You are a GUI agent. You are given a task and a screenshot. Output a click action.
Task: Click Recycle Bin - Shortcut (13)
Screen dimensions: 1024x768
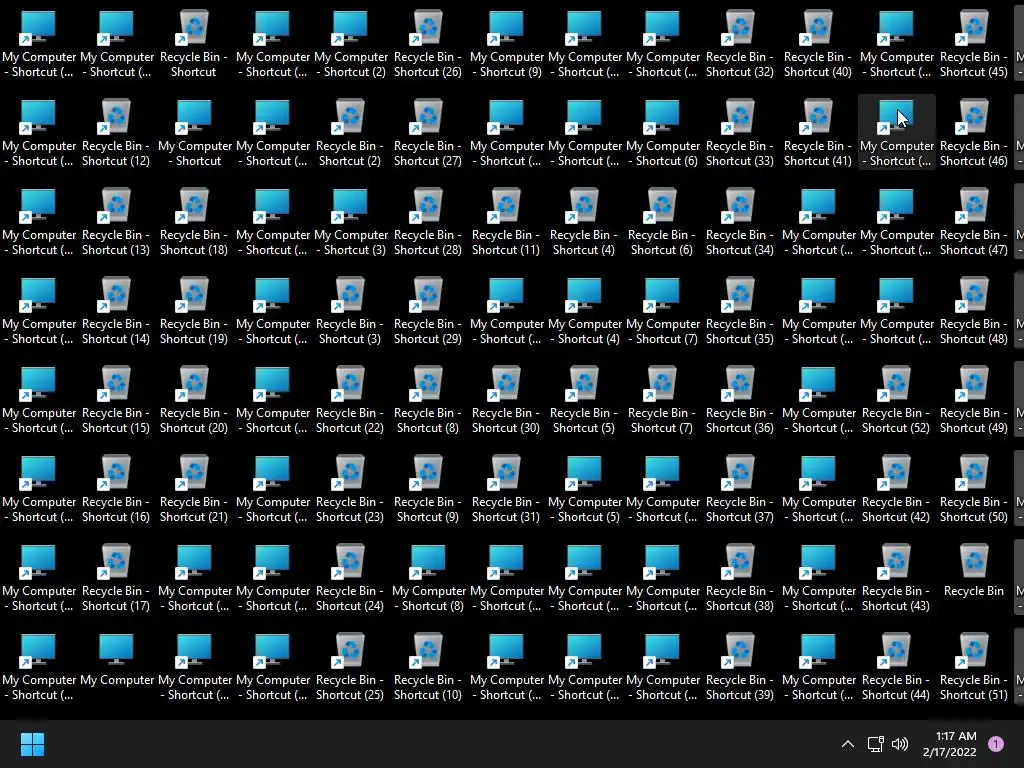[x=116, y=221]
